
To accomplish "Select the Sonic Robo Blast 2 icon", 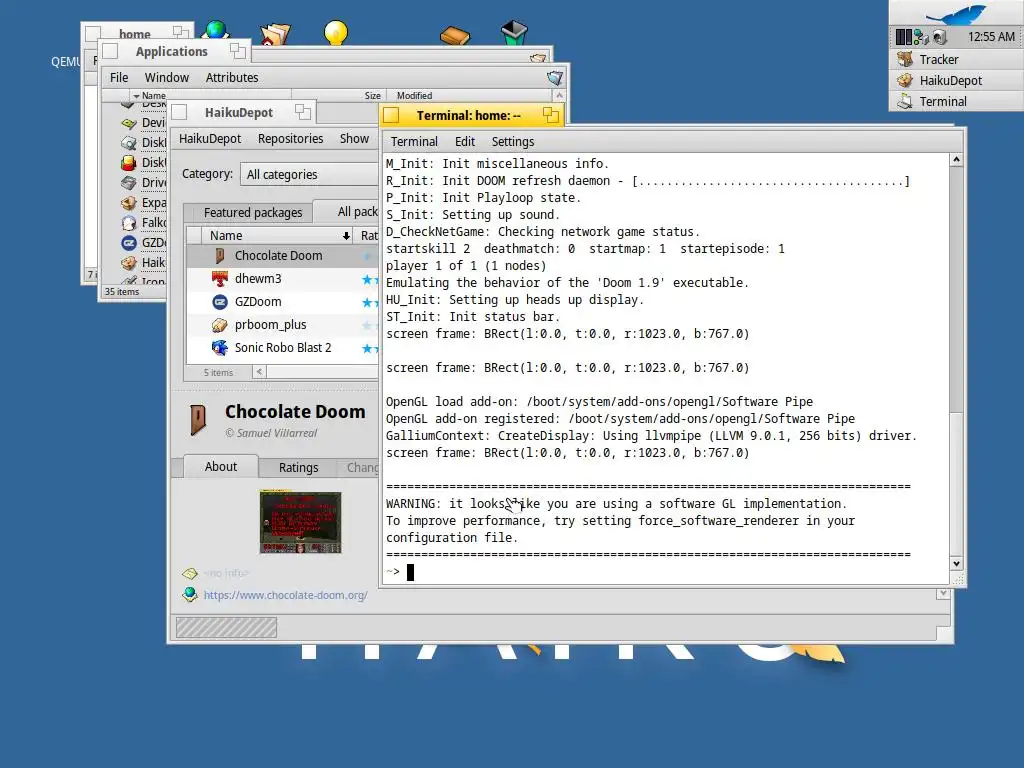I will (220, 347).
